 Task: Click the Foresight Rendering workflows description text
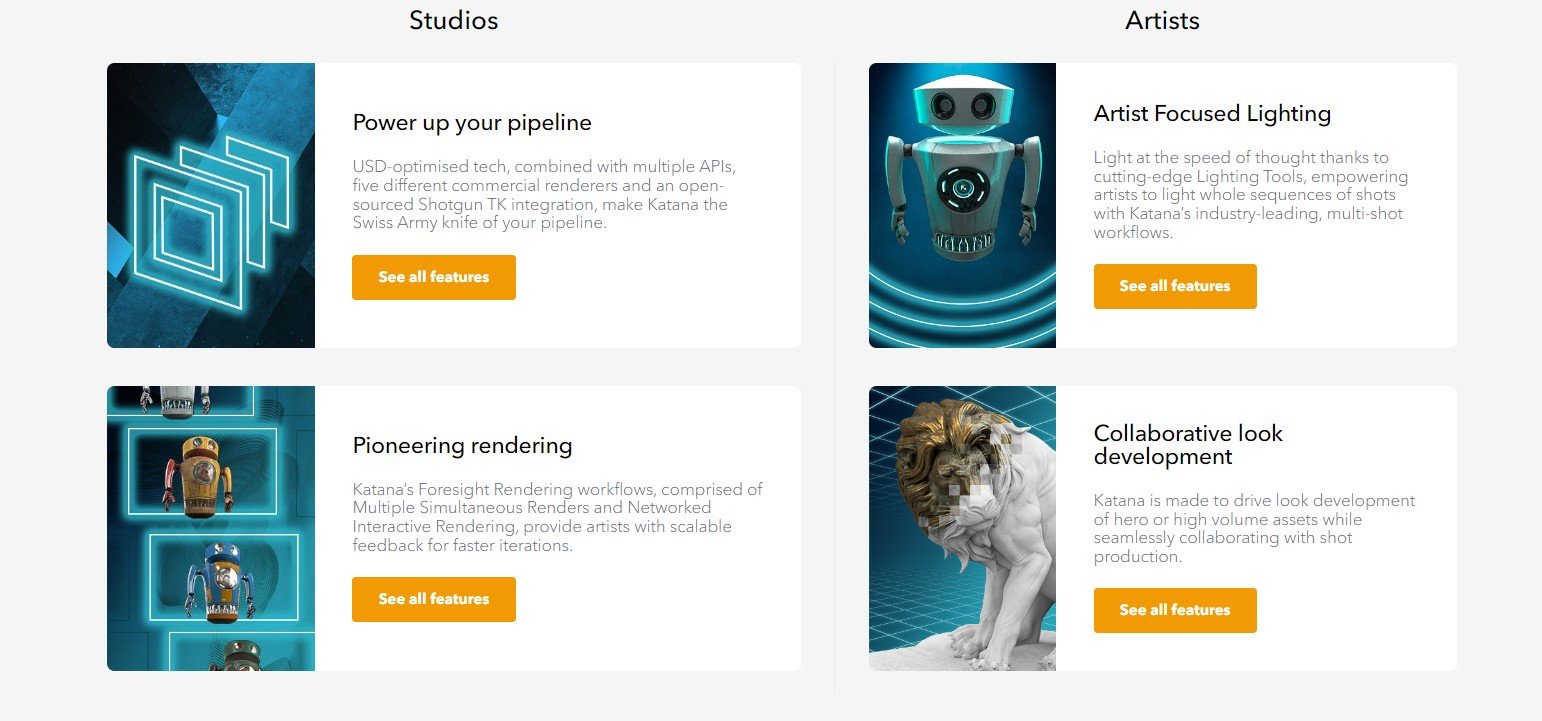click(x=557, y=517)
